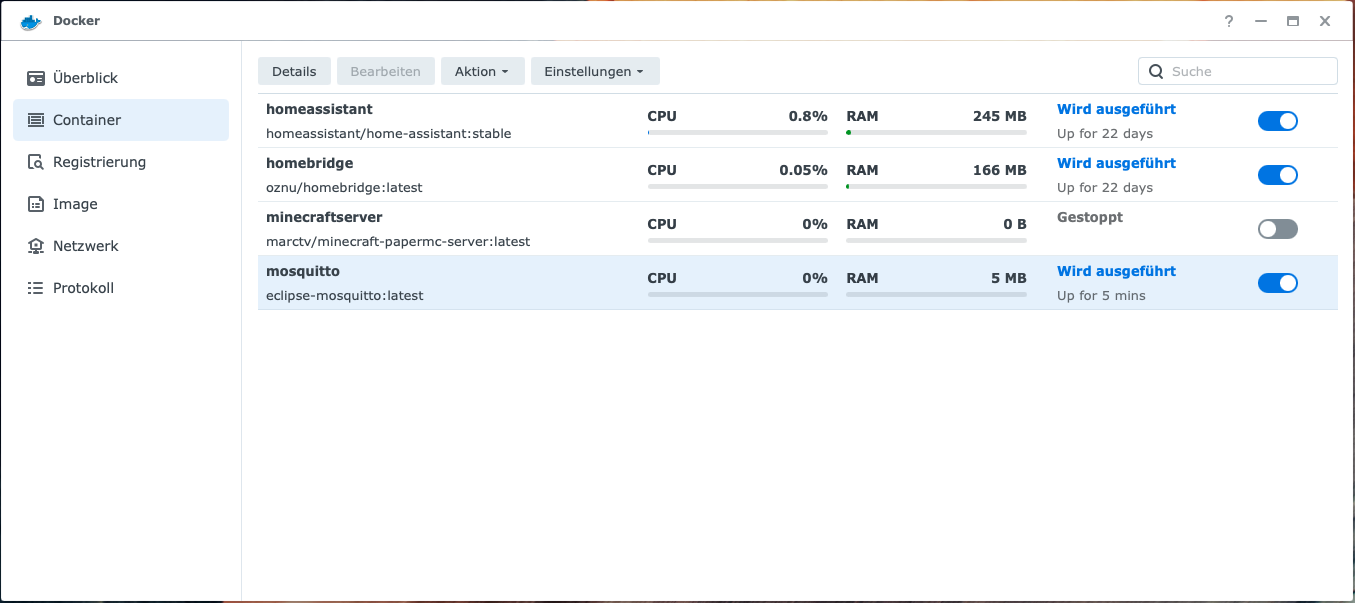Stop the homeassistant container with its toggle
Viewport: 1355px width, 603px height.
click(1277, 120)
